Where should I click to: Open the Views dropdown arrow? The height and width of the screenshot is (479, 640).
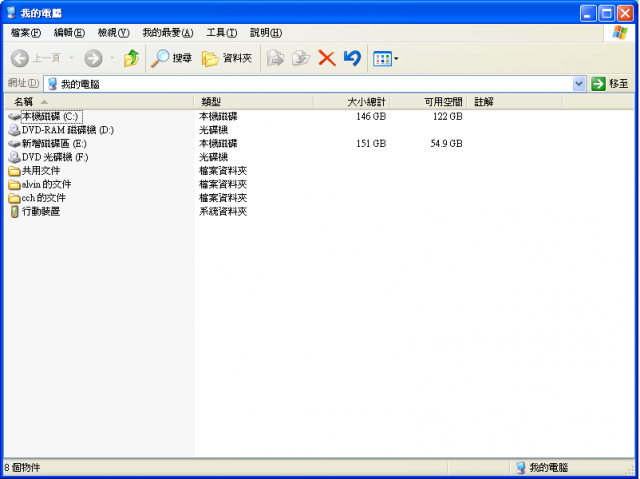[x=396, y=59]
